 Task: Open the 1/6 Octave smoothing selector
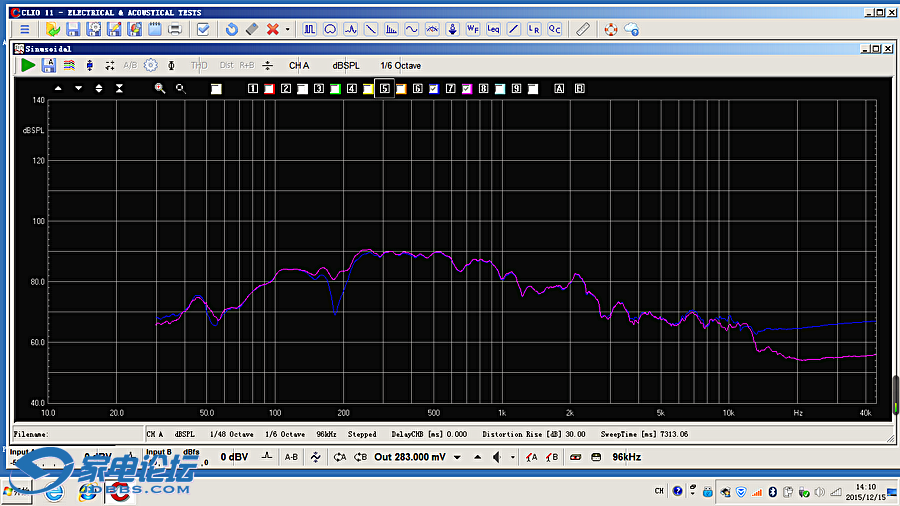pos(400,65)
